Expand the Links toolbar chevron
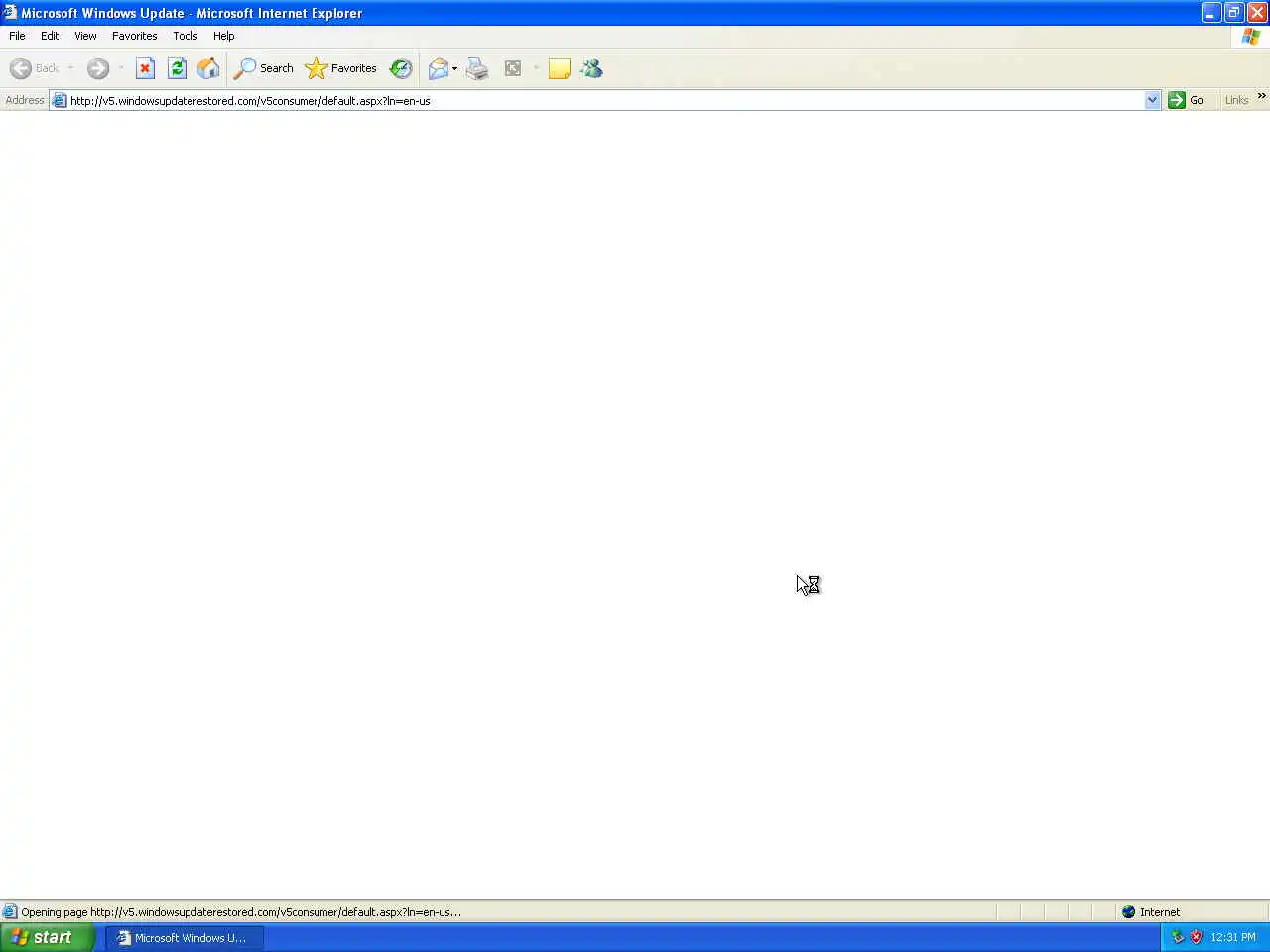The height and width of the screenshot is (952, 1270). pyautogui.click(x=1262, y=96)
